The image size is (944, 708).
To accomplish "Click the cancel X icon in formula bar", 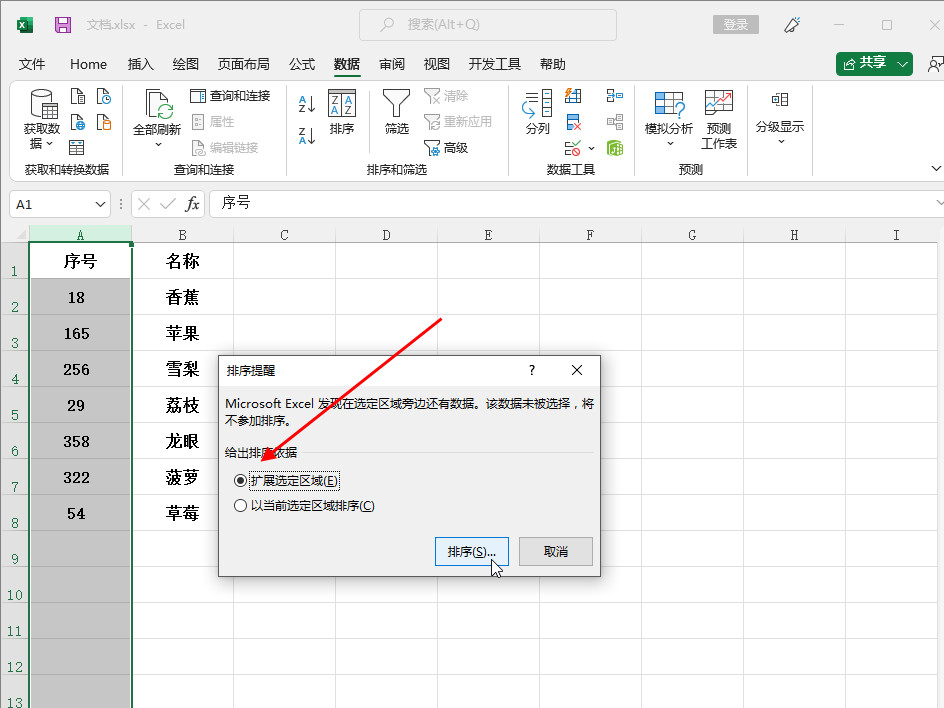I will (x=144, y=204).
